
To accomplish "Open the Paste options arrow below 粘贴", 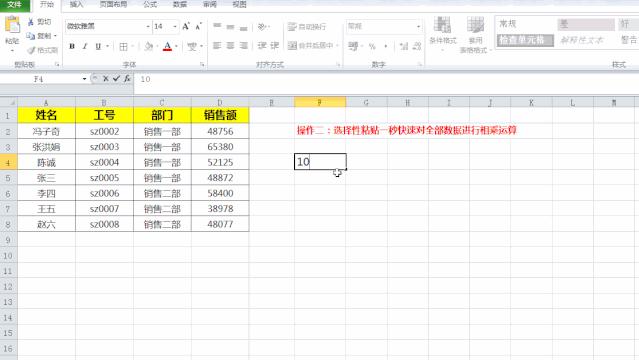I will pyautogui.click(x=12, y=51).
